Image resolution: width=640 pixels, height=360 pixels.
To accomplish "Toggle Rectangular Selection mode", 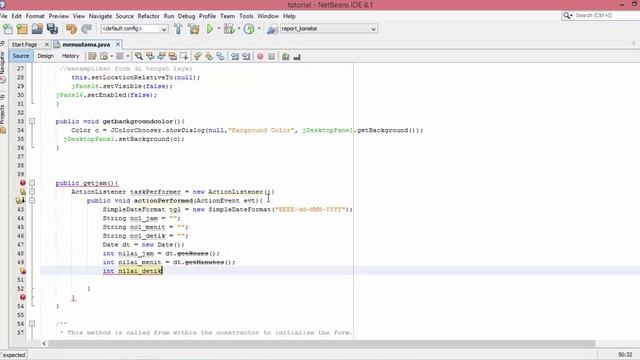I will pos(184,56).
